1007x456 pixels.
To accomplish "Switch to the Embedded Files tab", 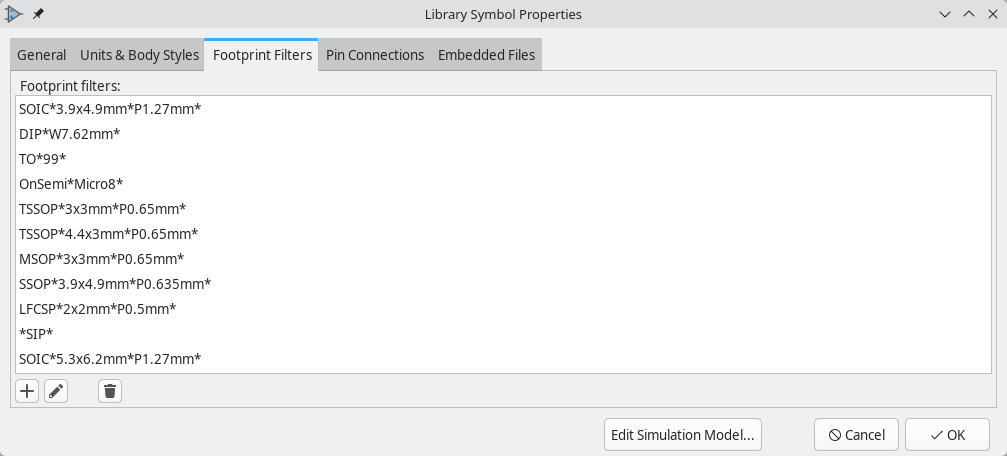I will (486, 55).
